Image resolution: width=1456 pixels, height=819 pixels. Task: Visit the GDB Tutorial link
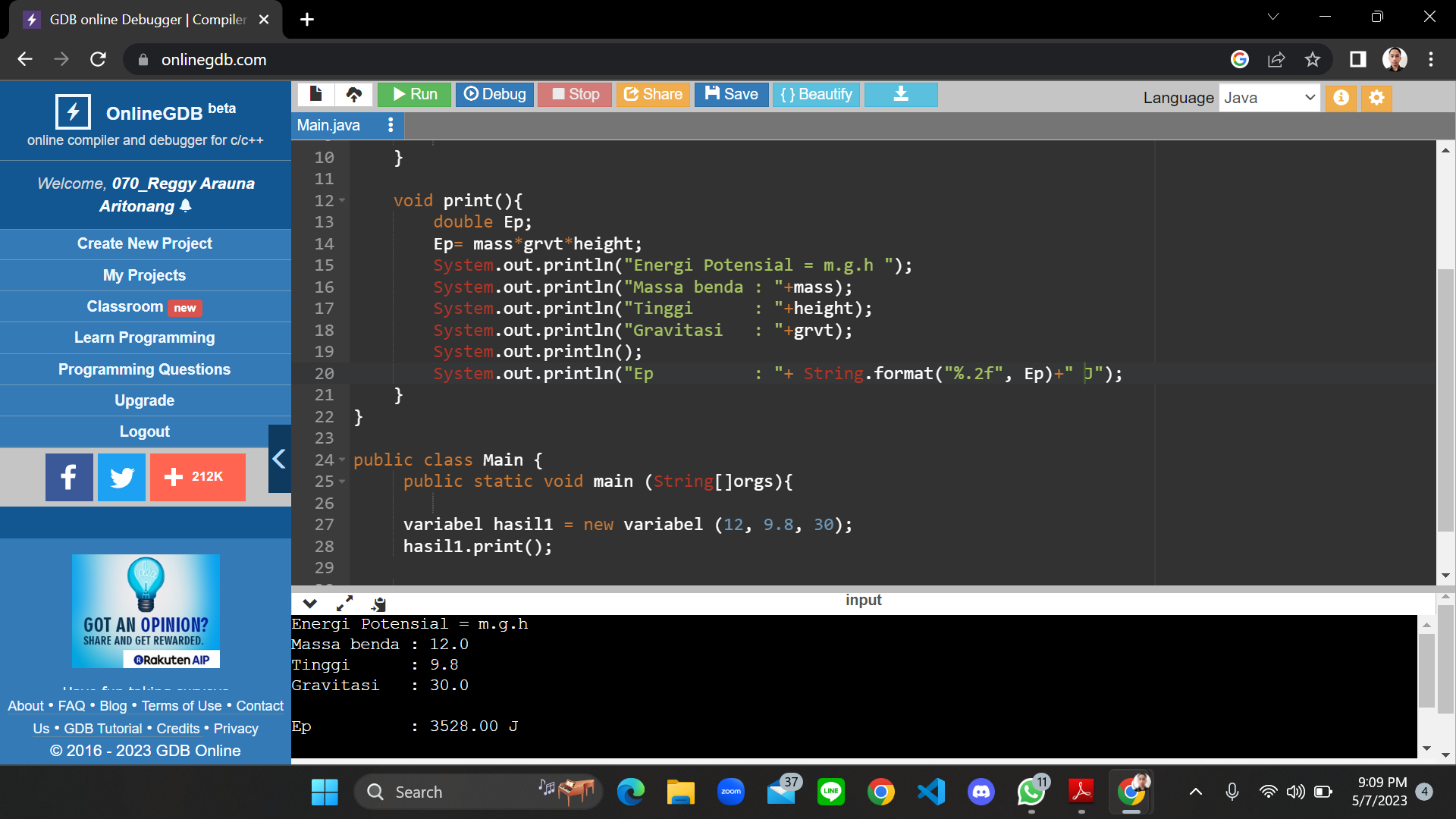pyautogui.click(x=103, y=728)
